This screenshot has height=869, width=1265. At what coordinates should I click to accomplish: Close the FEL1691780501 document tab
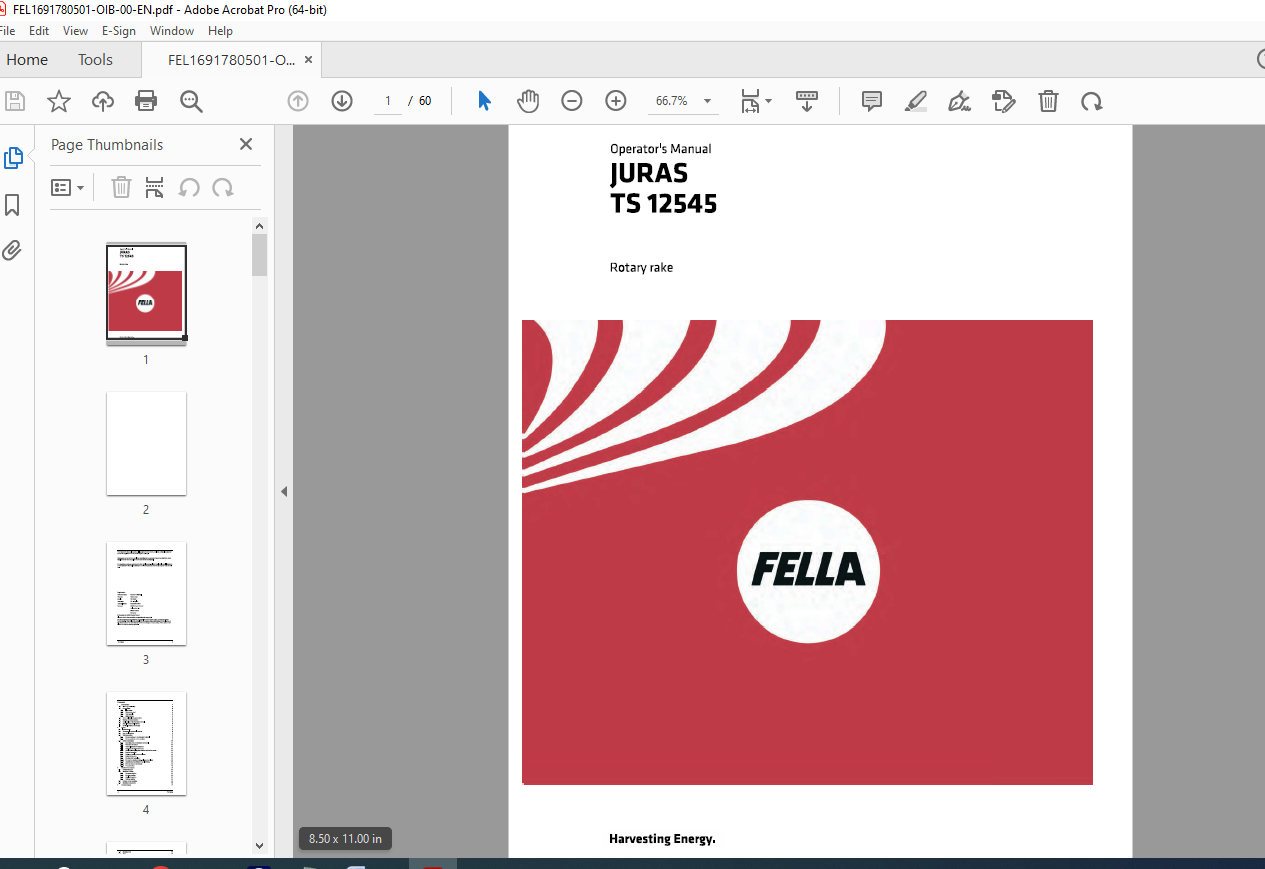[x=309, y=60]
